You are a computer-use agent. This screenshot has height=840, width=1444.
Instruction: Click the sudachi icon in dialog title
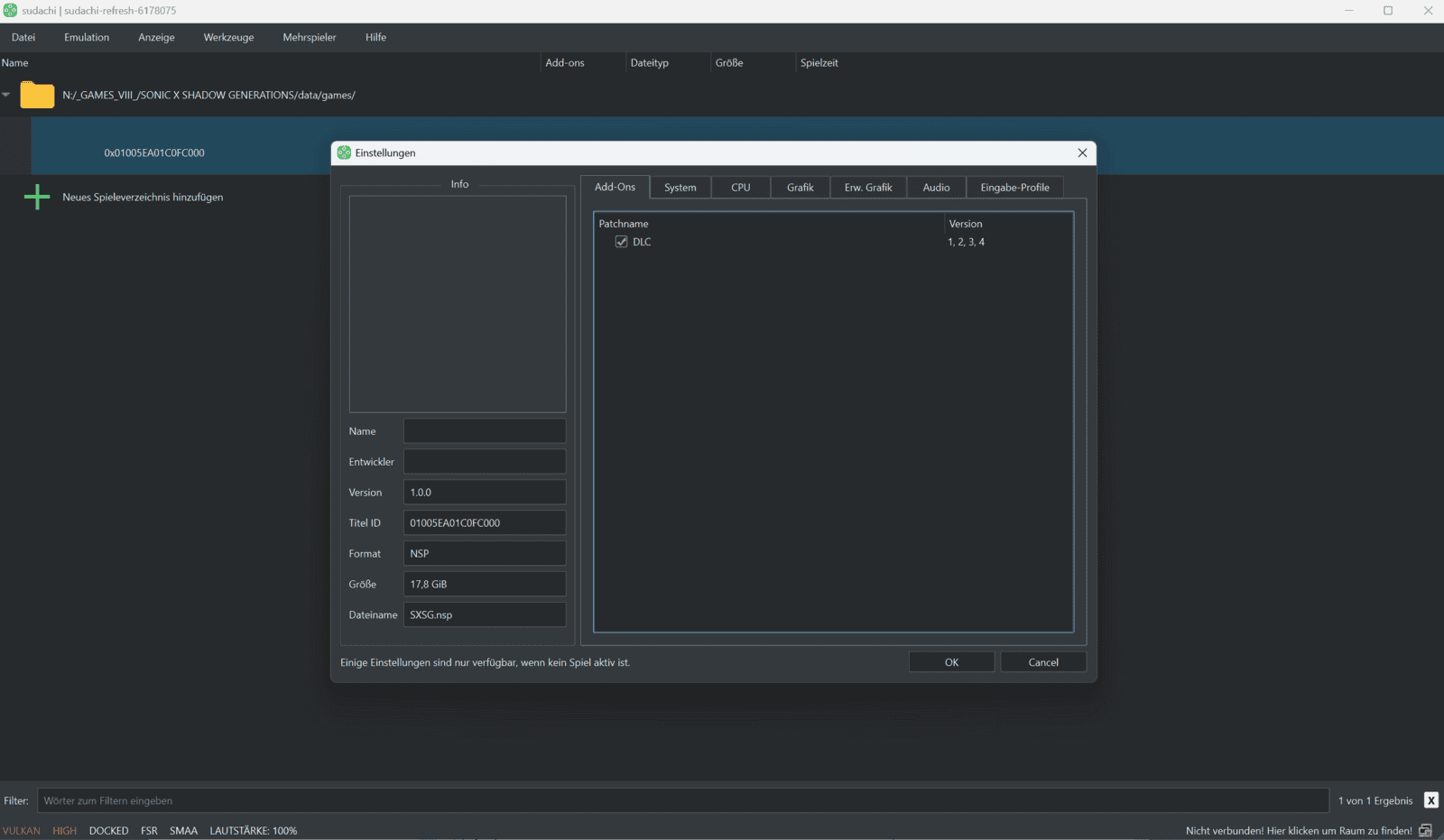pyautogui.click(x=344, y=152)
